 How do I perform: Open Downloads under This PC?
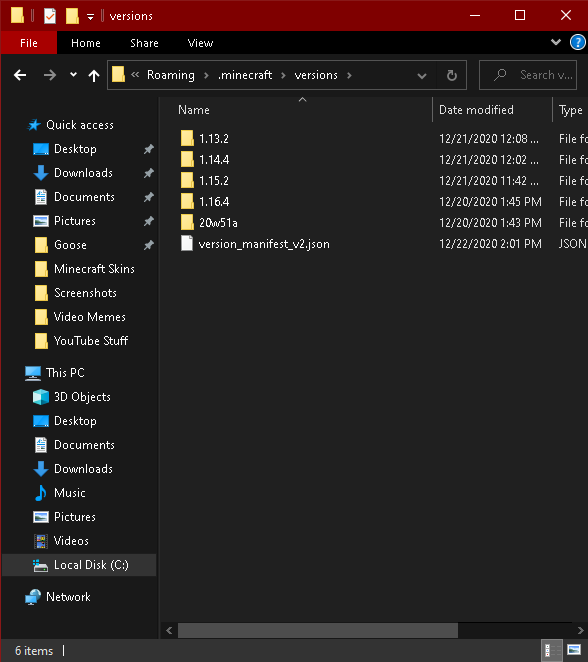point(83,469)
